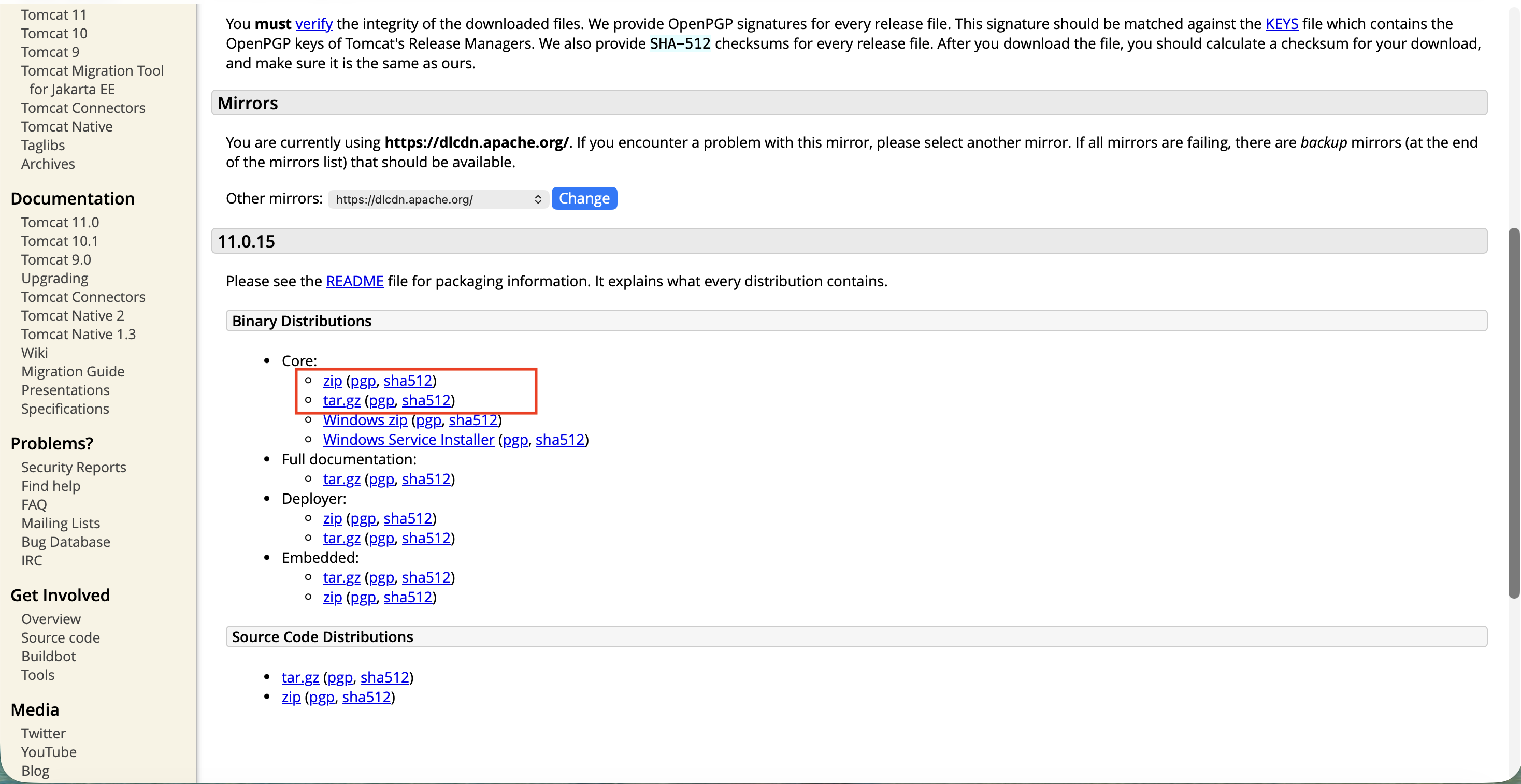Image resolution: width=1521 pixels, height=784 pixels.
Task: Open Tomcat Migration Tool sidebar item
Action: tap(92, 71)
